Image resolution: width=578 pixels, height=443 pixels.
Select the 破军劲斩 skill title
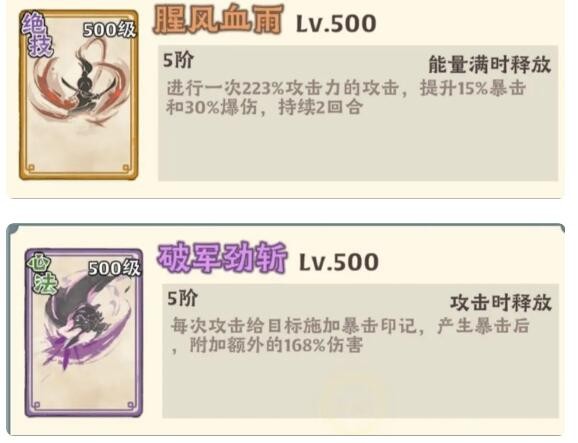coord(222,257)
